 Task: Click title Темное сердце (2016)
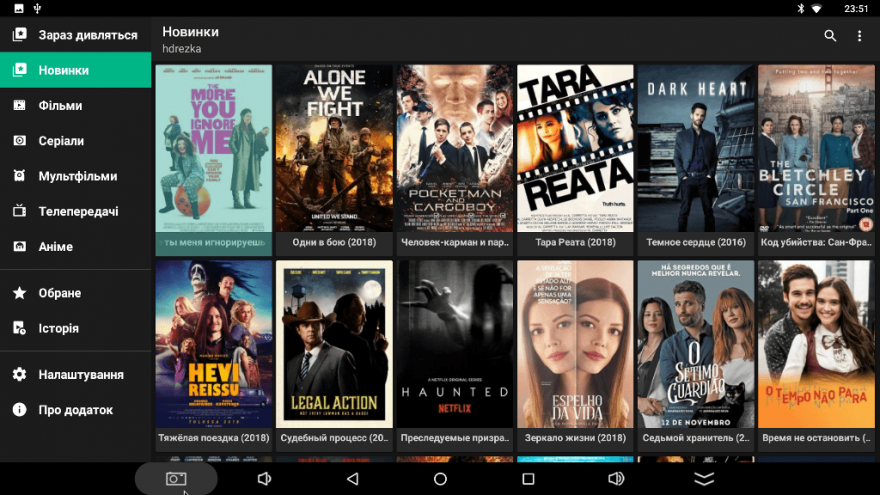696,242
